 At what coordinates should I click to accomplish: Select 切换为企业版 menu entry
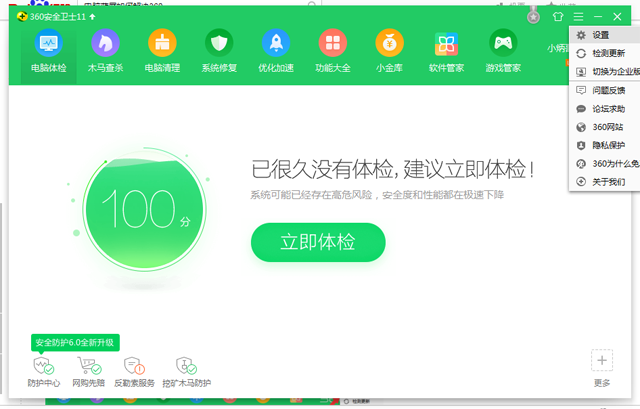(604, 71)
